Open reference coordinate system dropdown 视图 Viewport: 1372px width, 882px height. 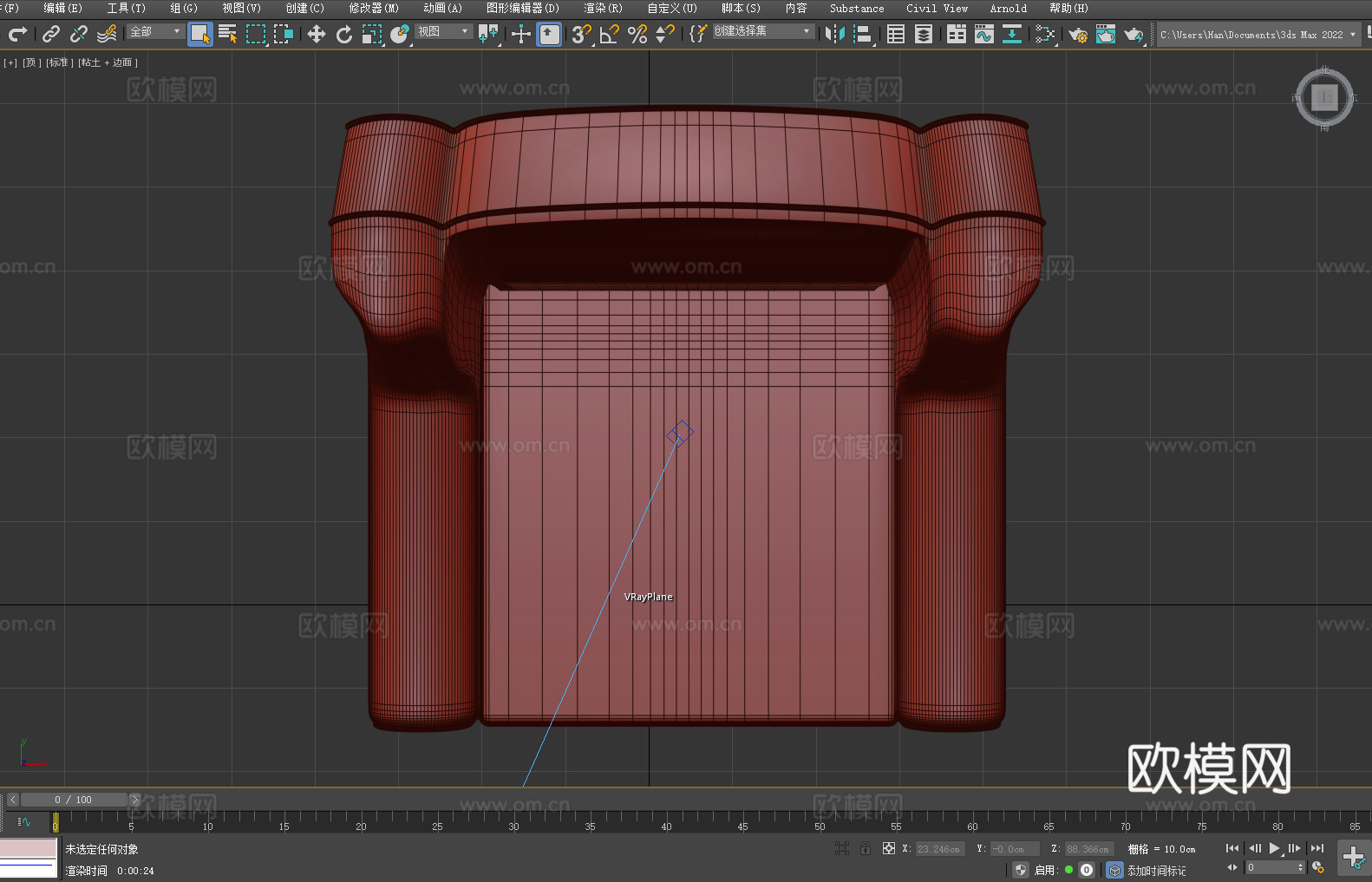point(444,31)
